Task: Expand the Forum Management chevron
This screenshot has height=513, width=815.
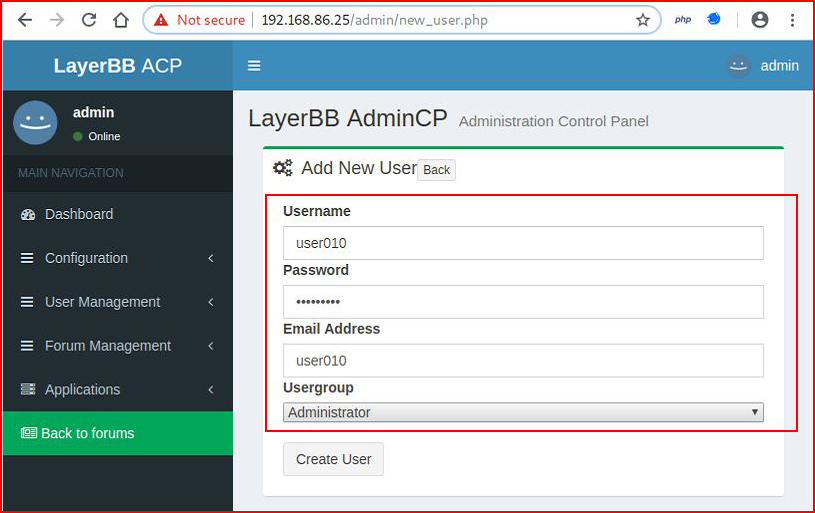Action: 211,346
